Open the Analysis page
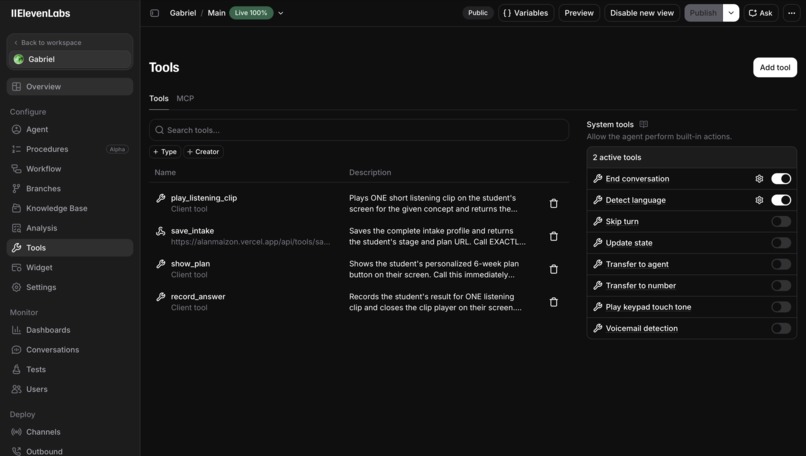 pos(70,228)
